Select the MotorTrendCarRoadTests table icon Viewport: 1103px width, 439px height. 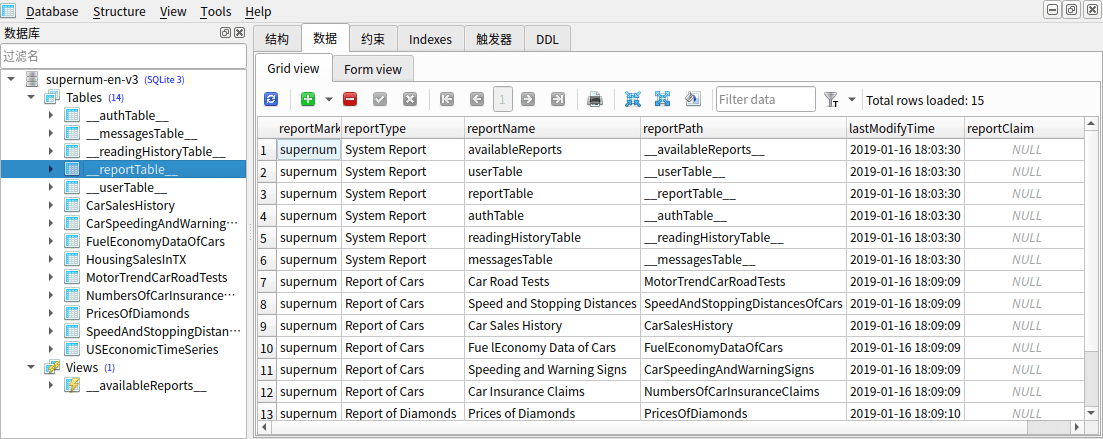(72, 277)
